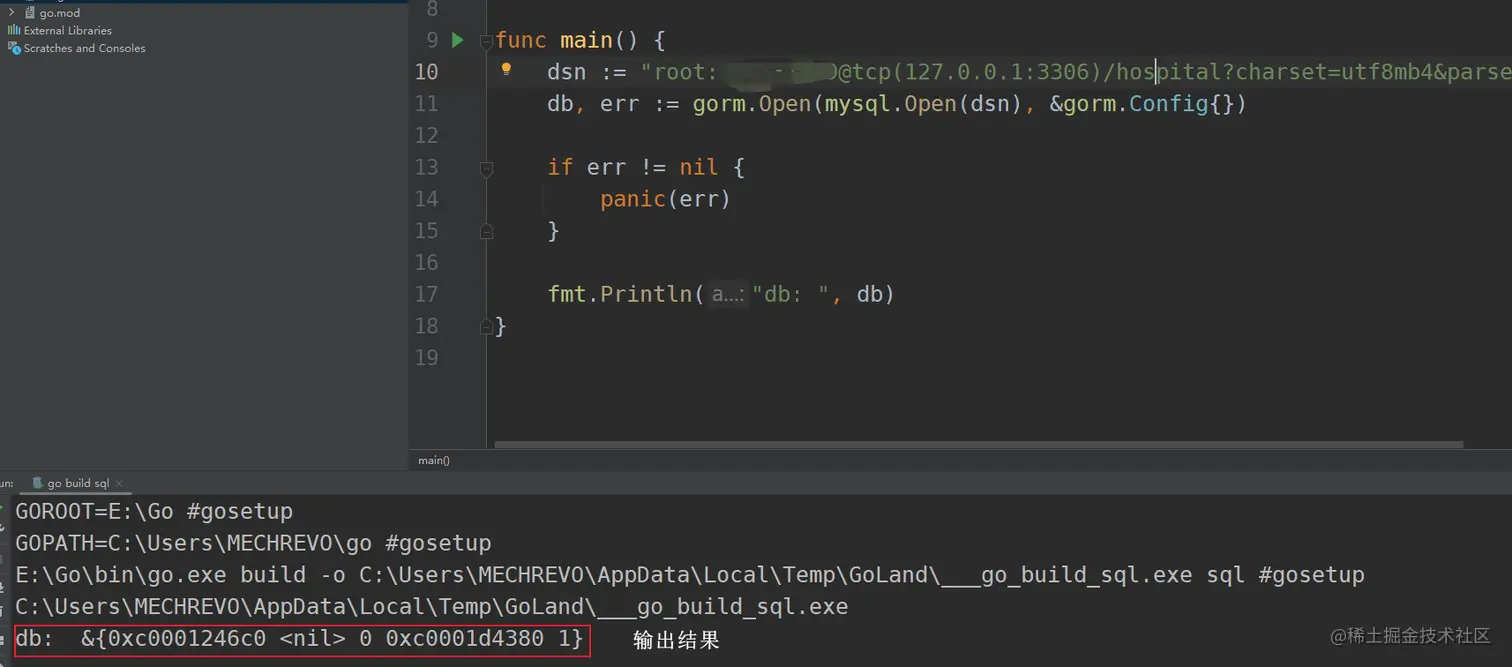Click the fold end marker on line 18
Viewport: 1512px width, 667px height.
point(486,326)
